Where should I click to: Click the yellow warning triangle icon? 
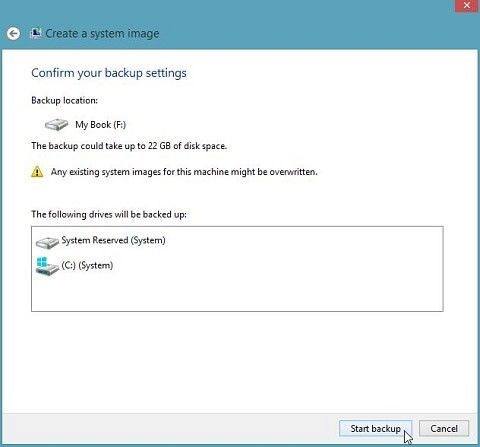(37, 172)
